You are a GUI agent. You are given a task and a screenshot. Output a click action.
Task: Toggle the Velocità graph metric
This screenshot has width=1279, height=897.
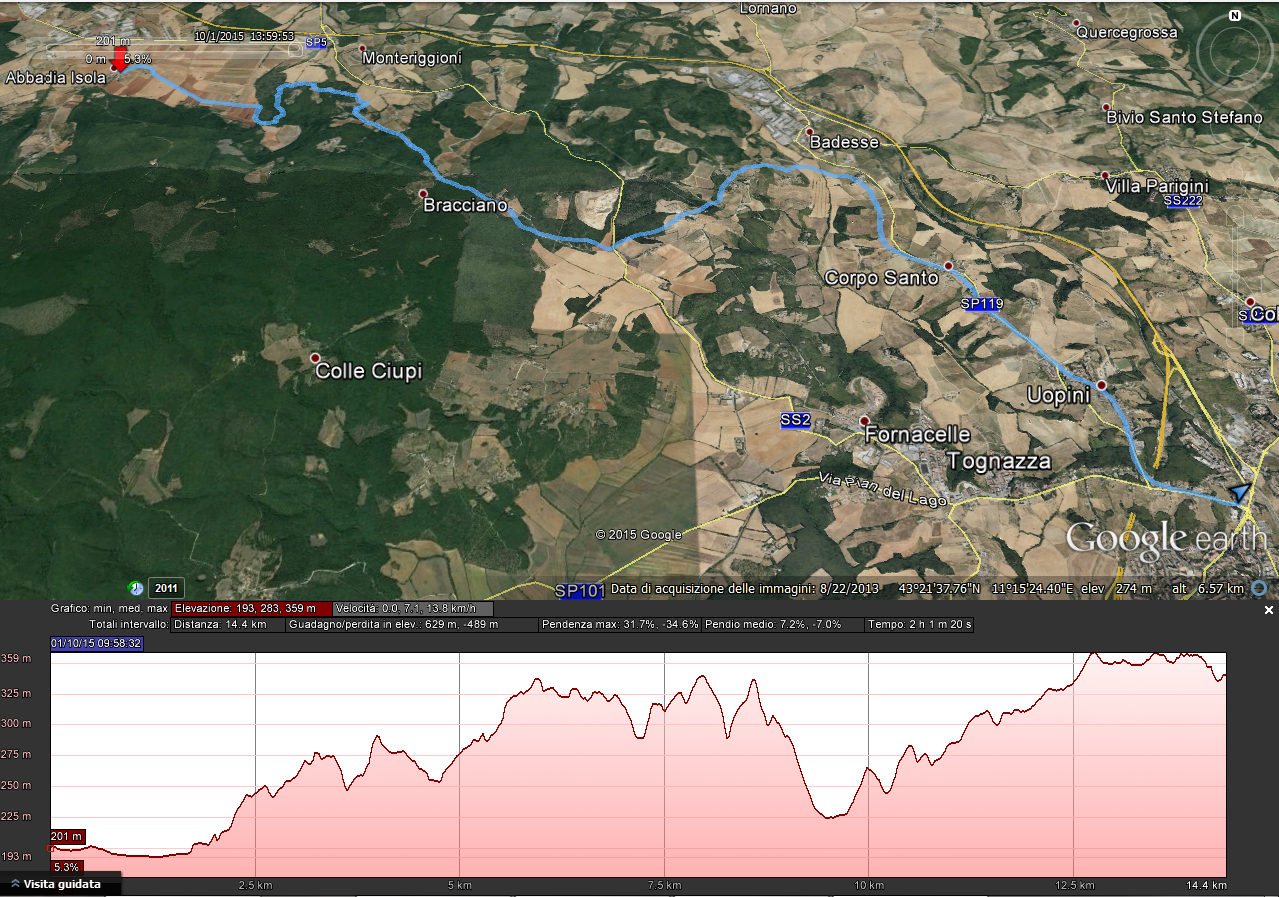pos(413,608)
